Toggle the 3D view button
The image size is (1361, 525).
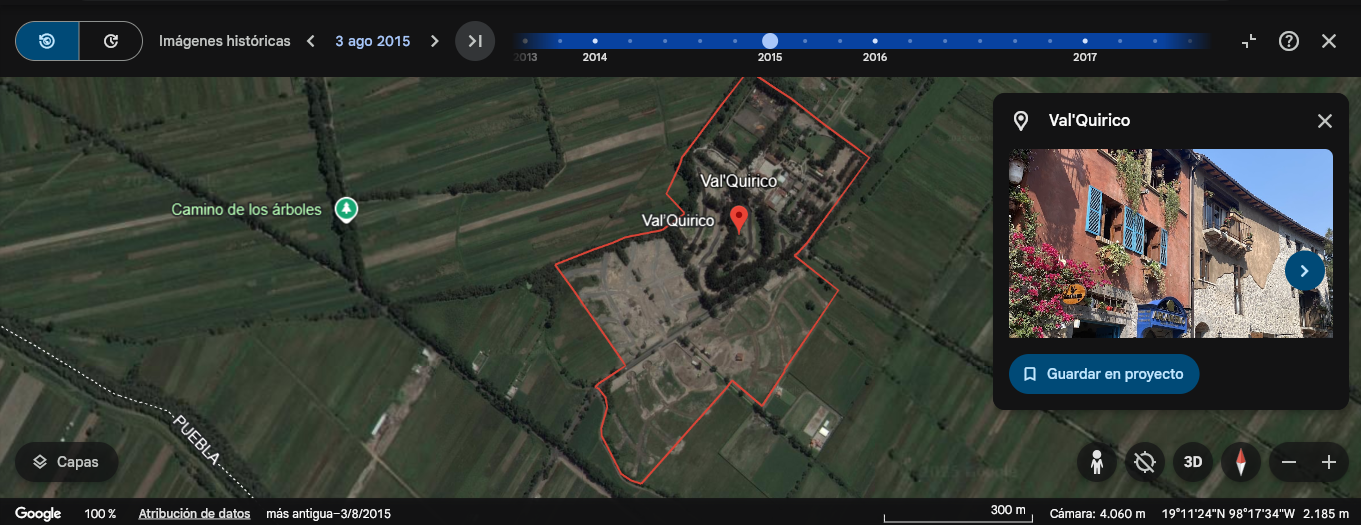click(x=1193, y=462)
